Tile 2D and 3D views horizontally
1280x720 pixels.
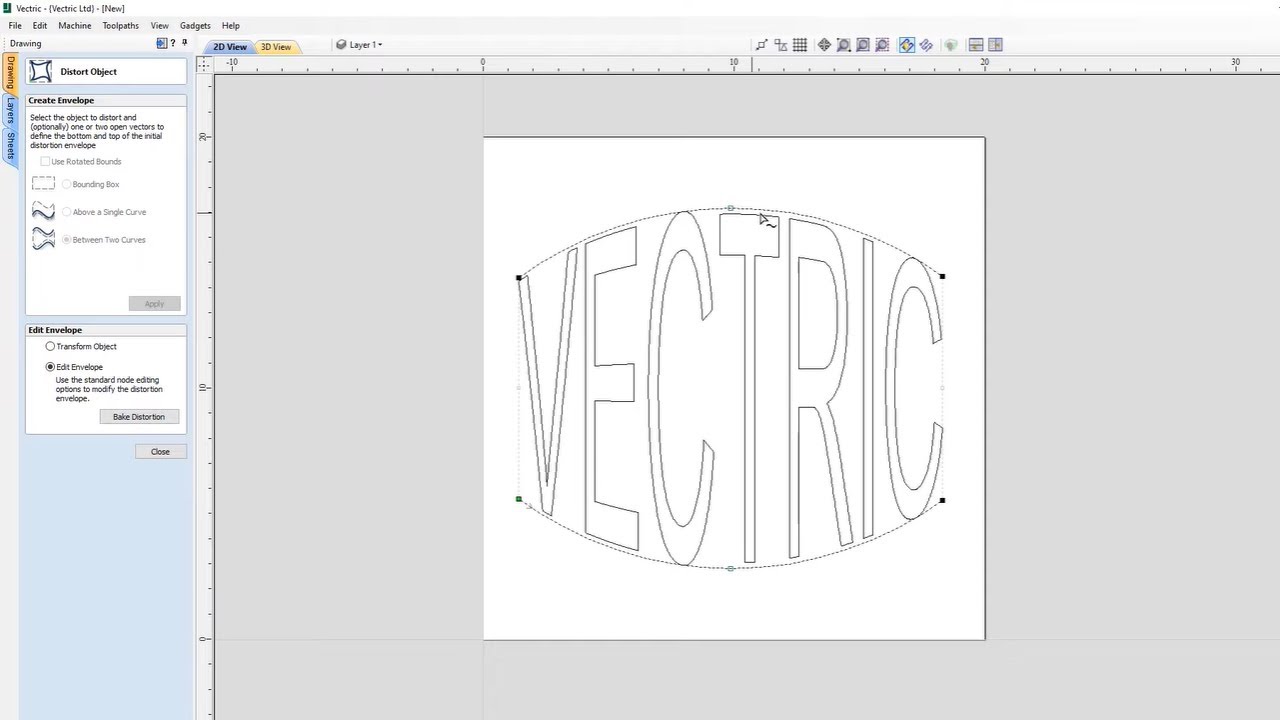pos(976,45)
